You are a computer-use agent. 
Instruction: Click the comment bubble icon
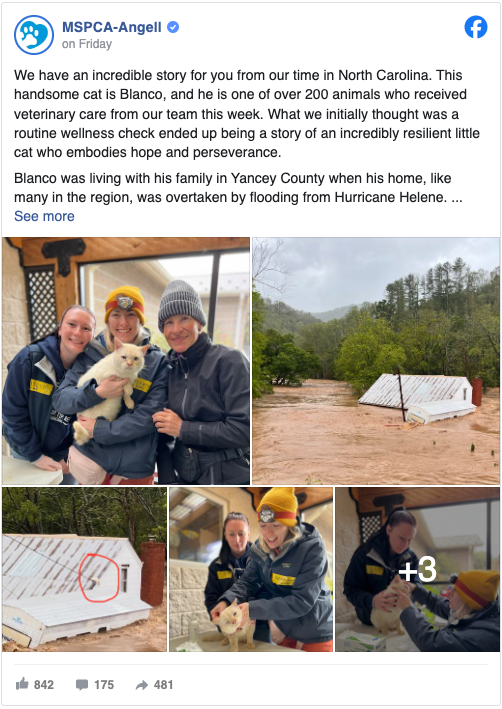coord(82,685)
